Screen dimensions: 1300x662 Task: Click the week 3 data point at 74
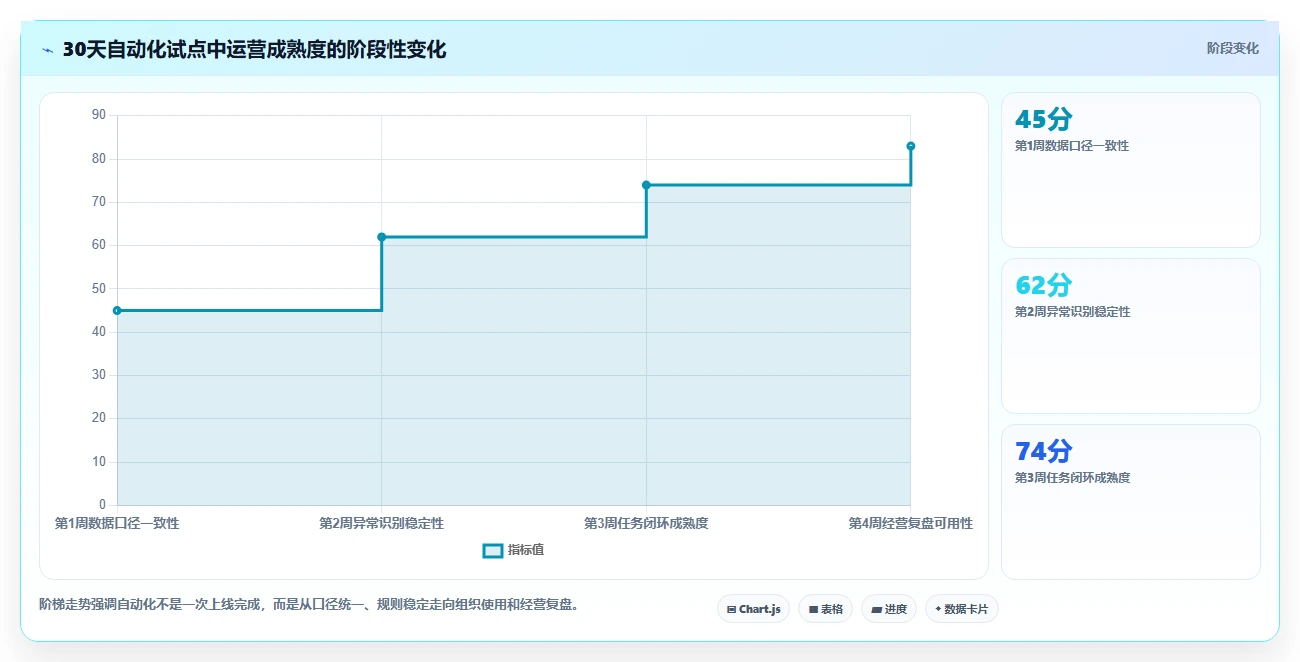[x=646, y=185]
